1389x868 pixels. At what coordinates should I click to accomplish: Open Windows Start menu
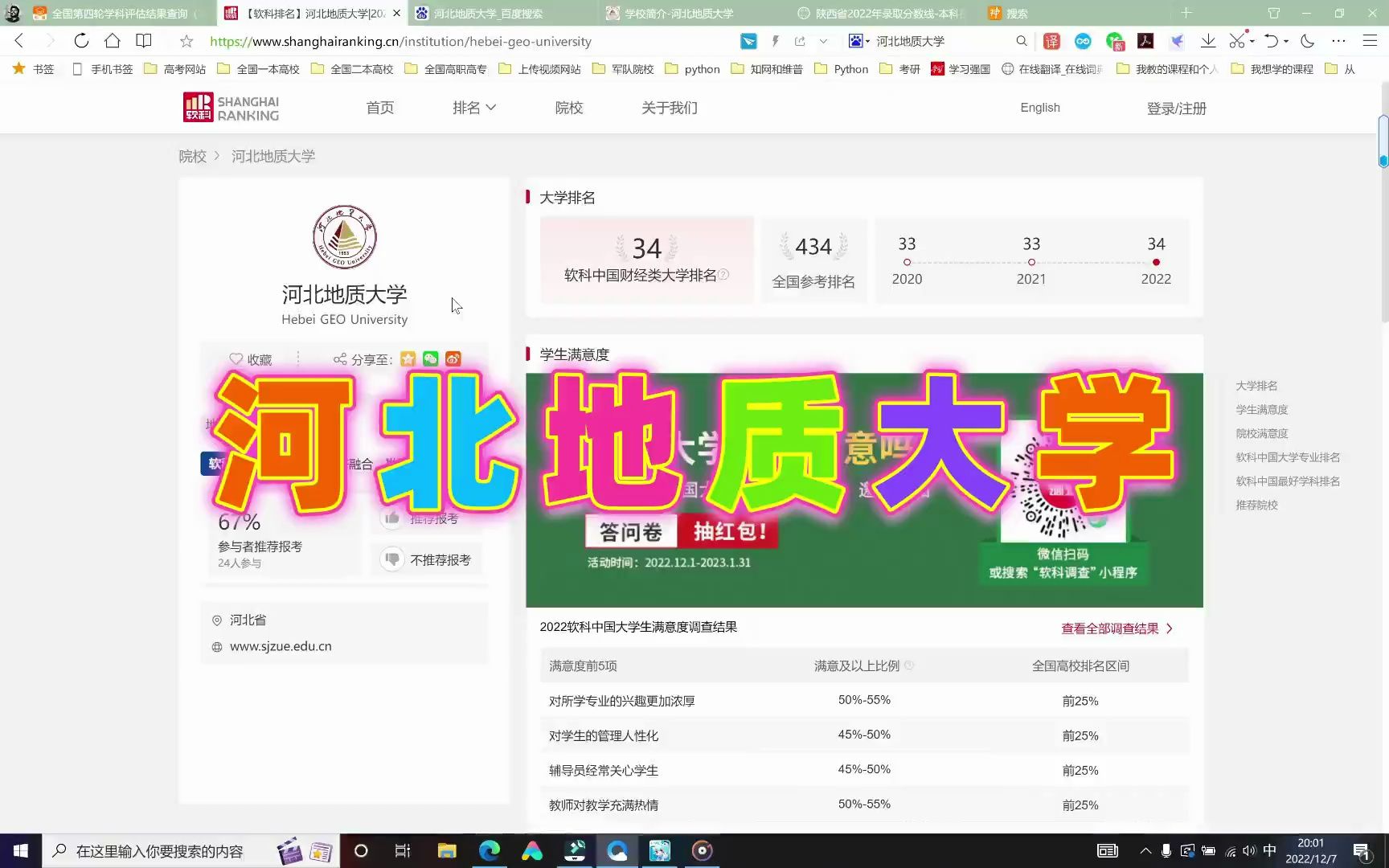point(21,851)
